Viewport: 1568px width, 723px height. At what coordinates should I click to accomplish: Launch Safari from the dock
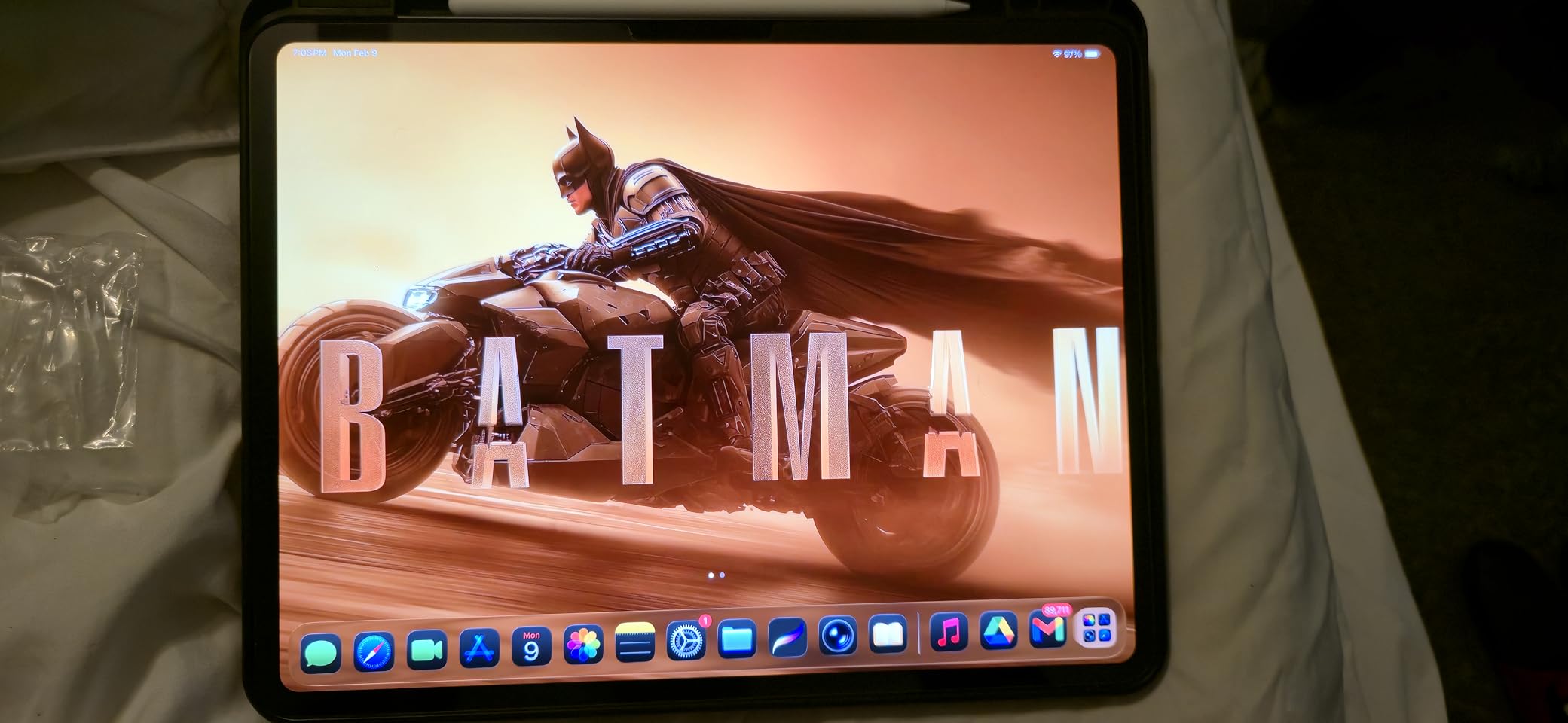374,651
